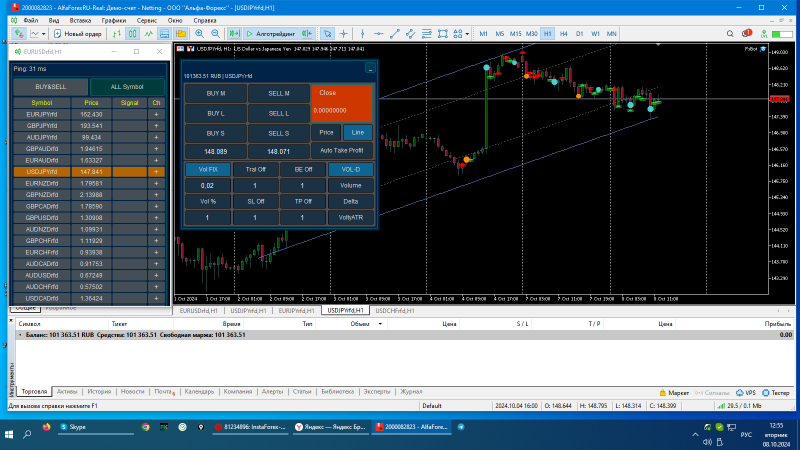This screenshot has width=800, height=450.
Task: Click the toolbar icon with stacked horizontal panels
Action: [x=164, y=34]
